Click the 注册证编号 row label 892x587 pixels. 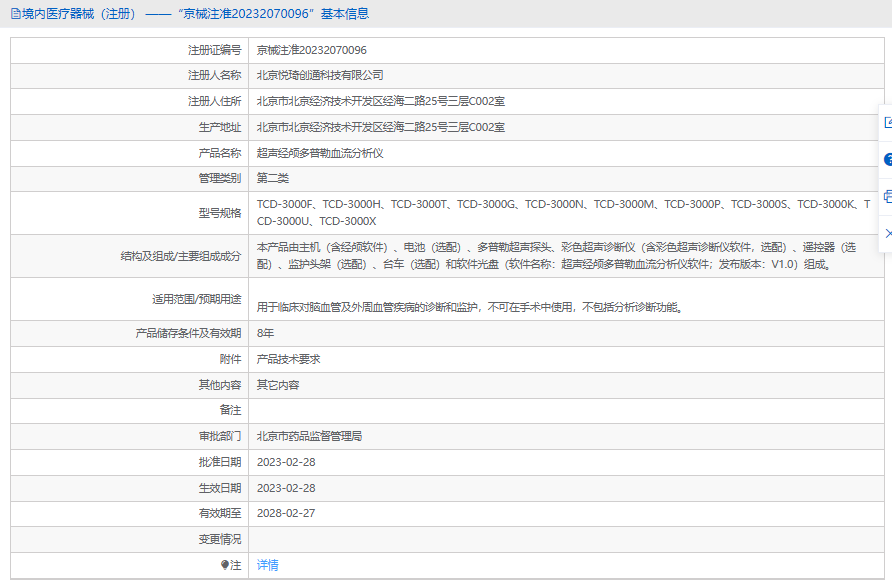coord(214,50)
